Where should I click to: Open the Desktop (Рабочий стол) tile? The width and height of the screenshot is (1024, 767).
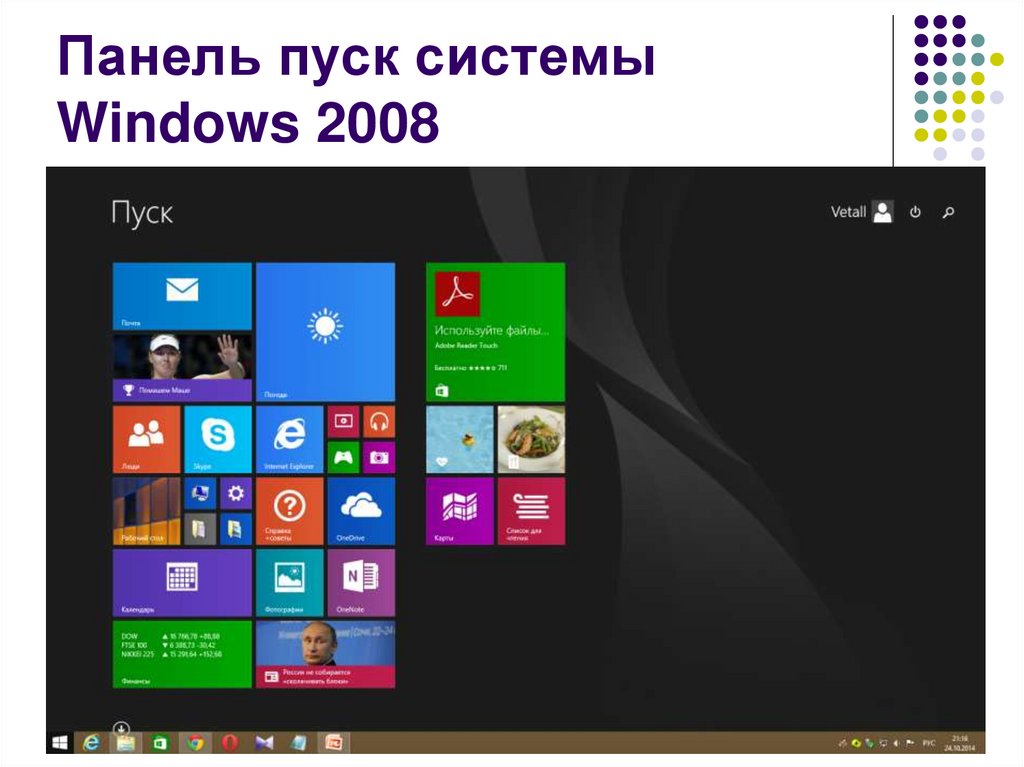pyautogui.click(x=146, y=511)
